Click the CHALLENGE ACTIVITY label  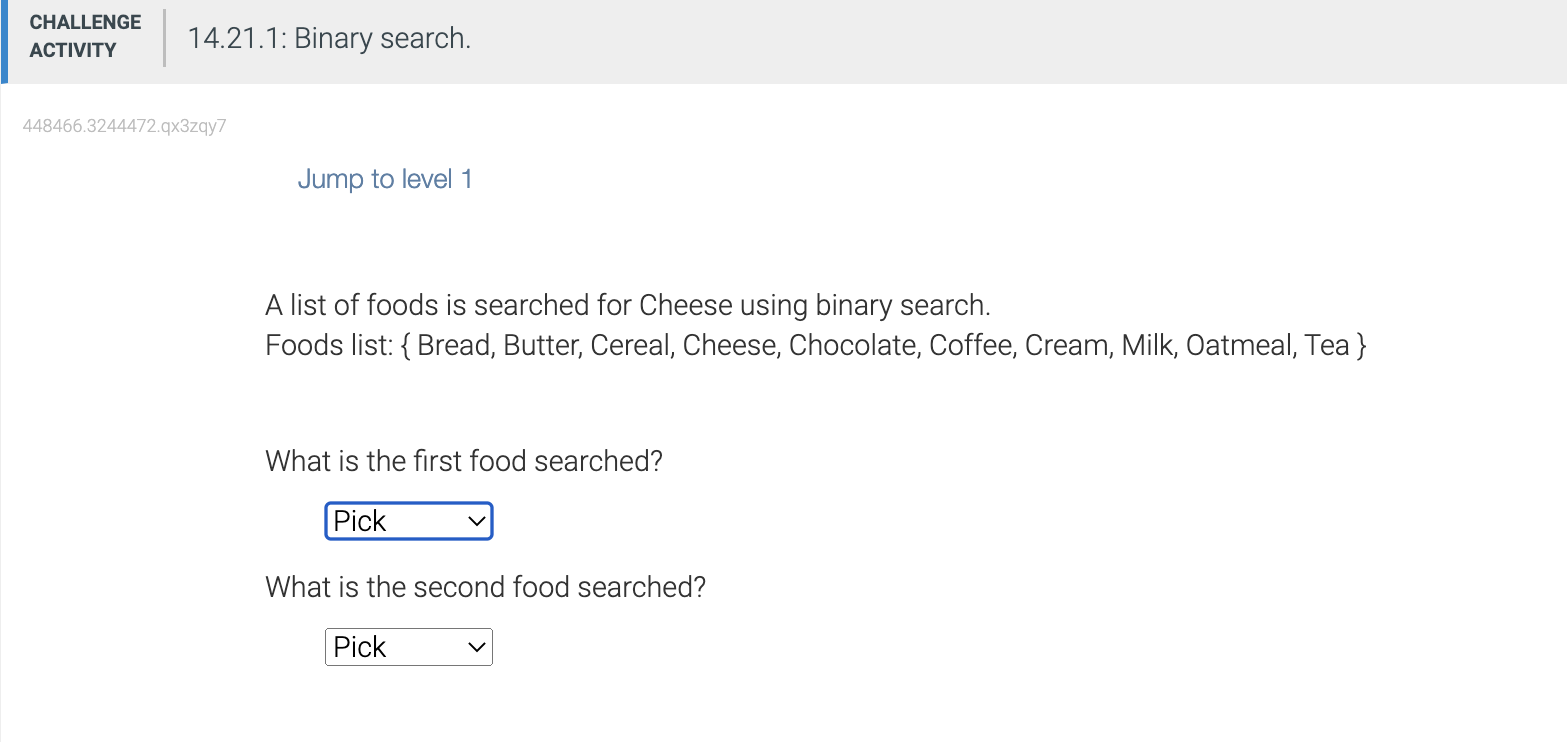[x=85, y=36]
